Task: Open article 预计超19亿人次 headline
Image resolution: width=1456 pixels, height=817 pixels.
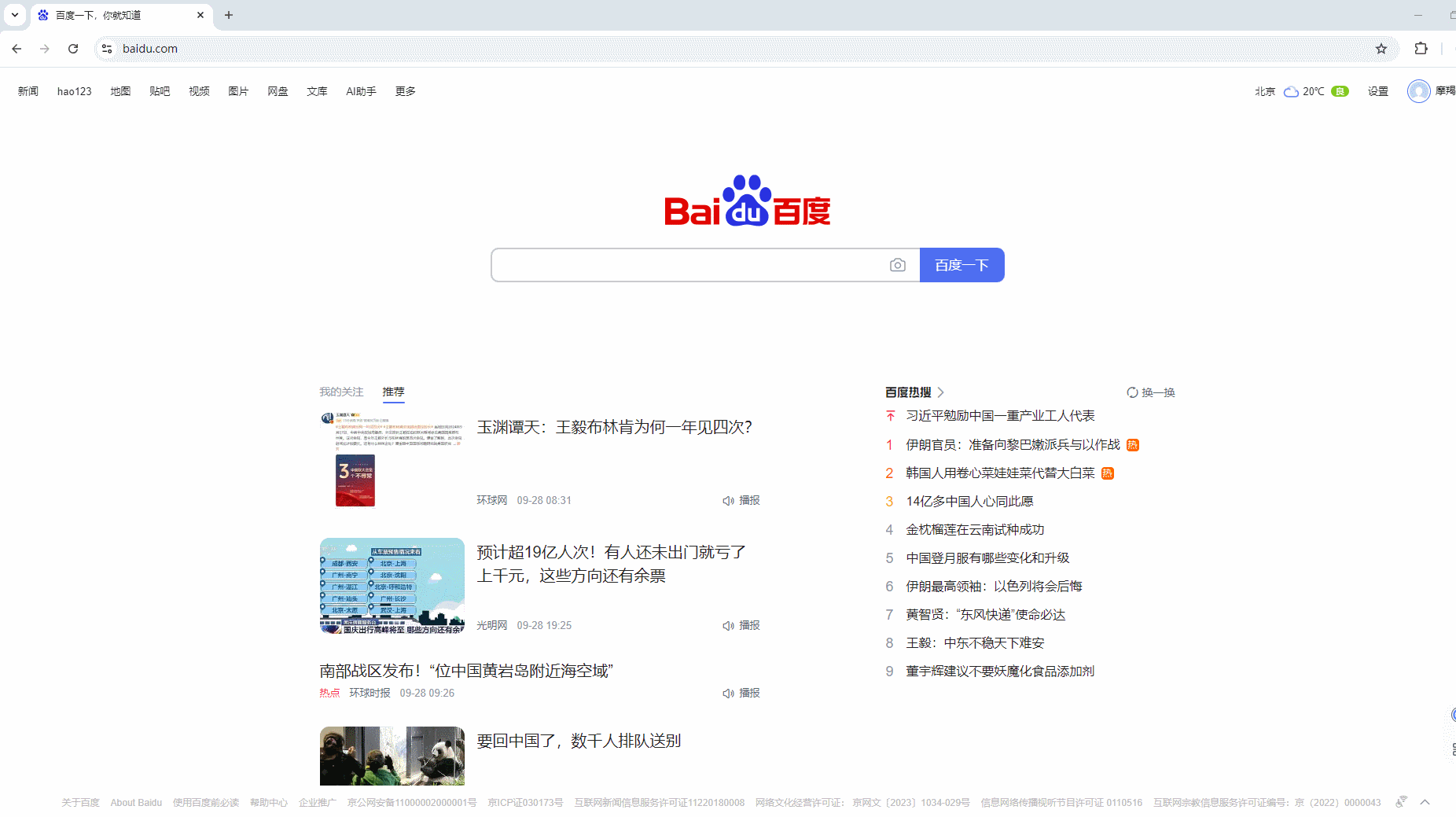Action: pyautogui.click(x=612, y=564)
